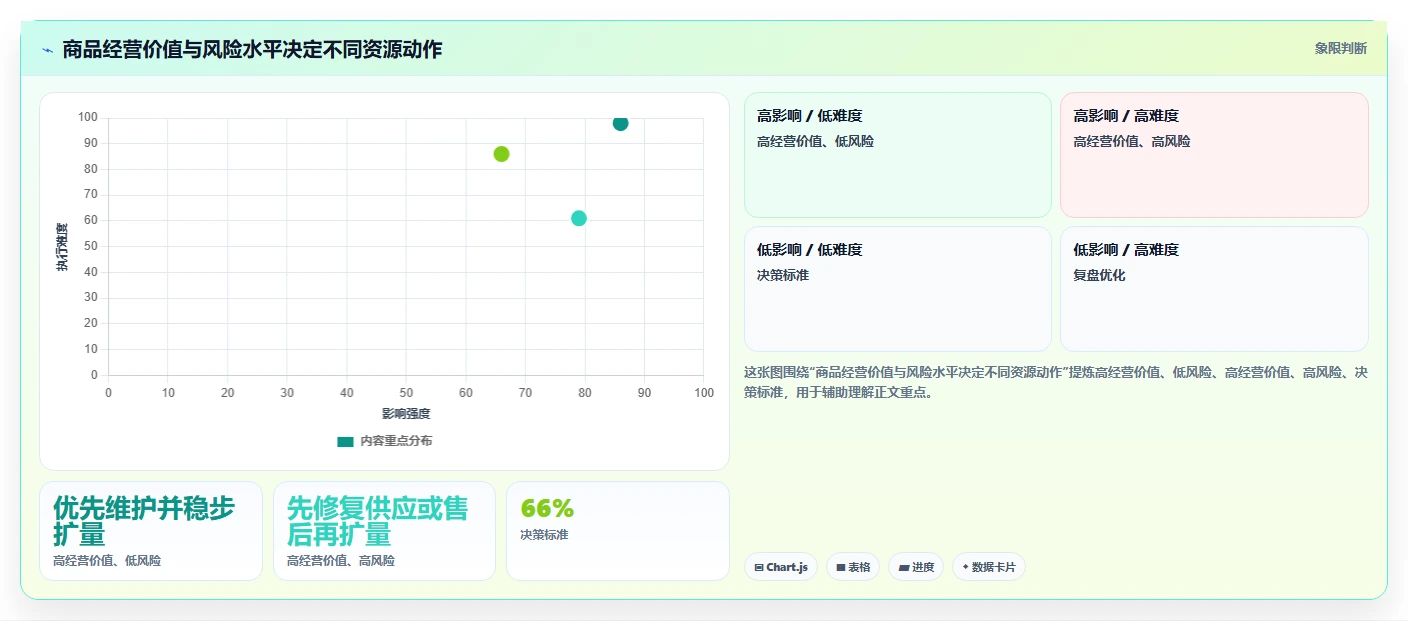Click 高经营价值、低风险 text in the green quadrant card
Viewport: 1408px width, 621px height.
tap(815, 142)
